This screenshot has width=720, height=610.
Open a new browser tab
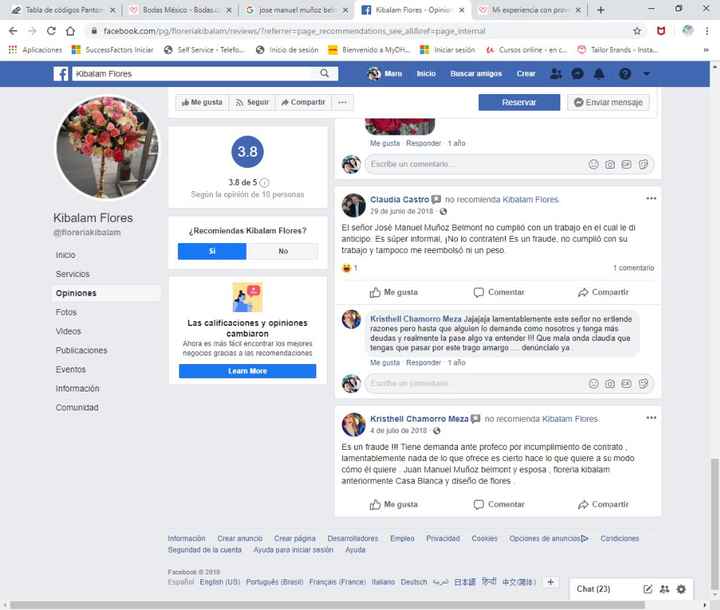click(x=601, y=10)
